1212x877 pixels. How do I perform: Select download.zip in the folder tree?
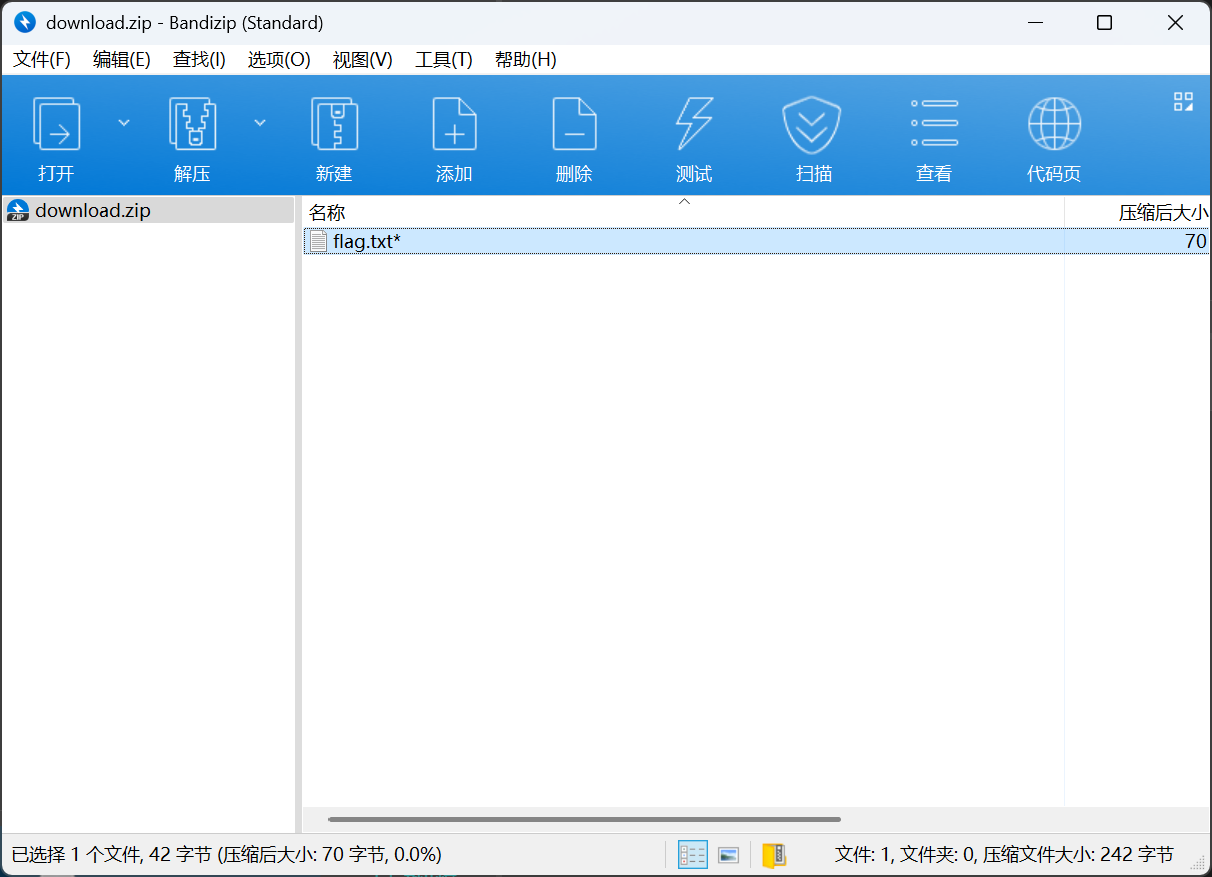pos(148,210)
